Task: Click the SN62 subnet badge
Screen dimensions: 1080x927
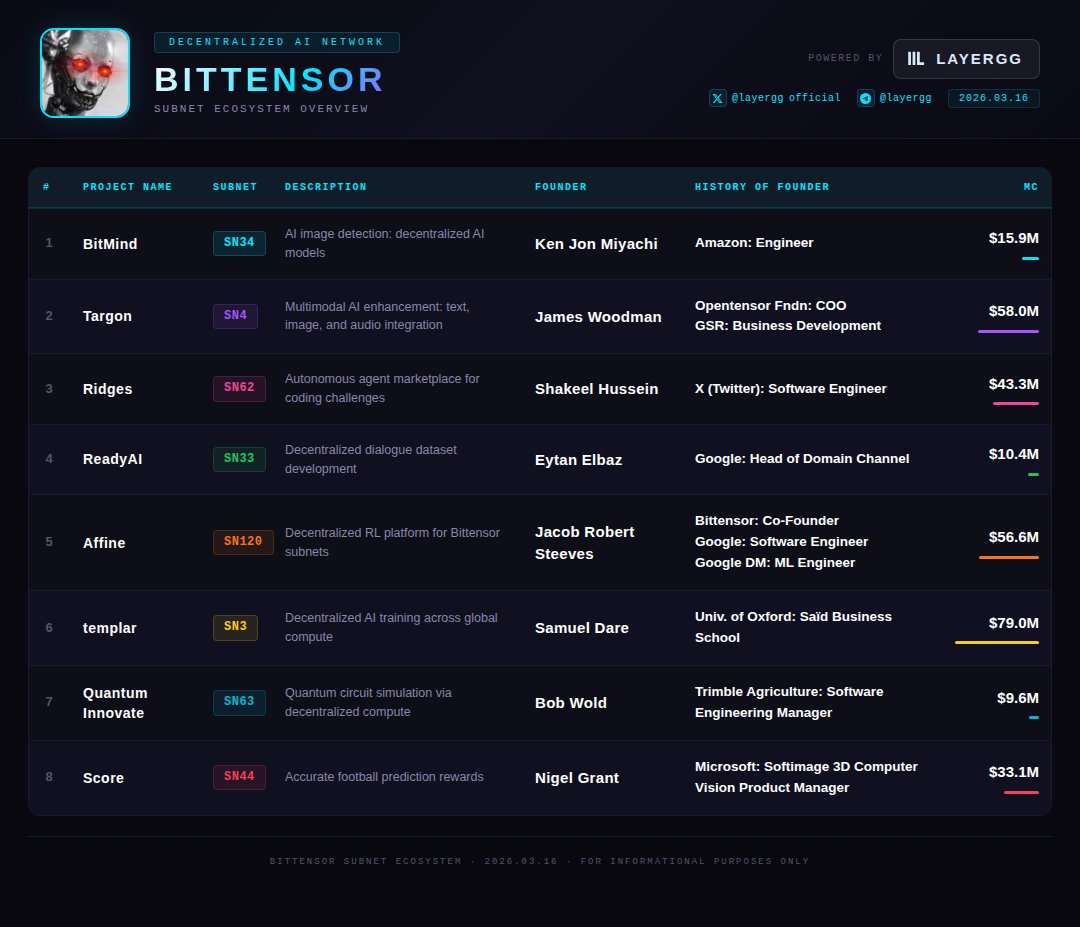Action: coord(239,388)
